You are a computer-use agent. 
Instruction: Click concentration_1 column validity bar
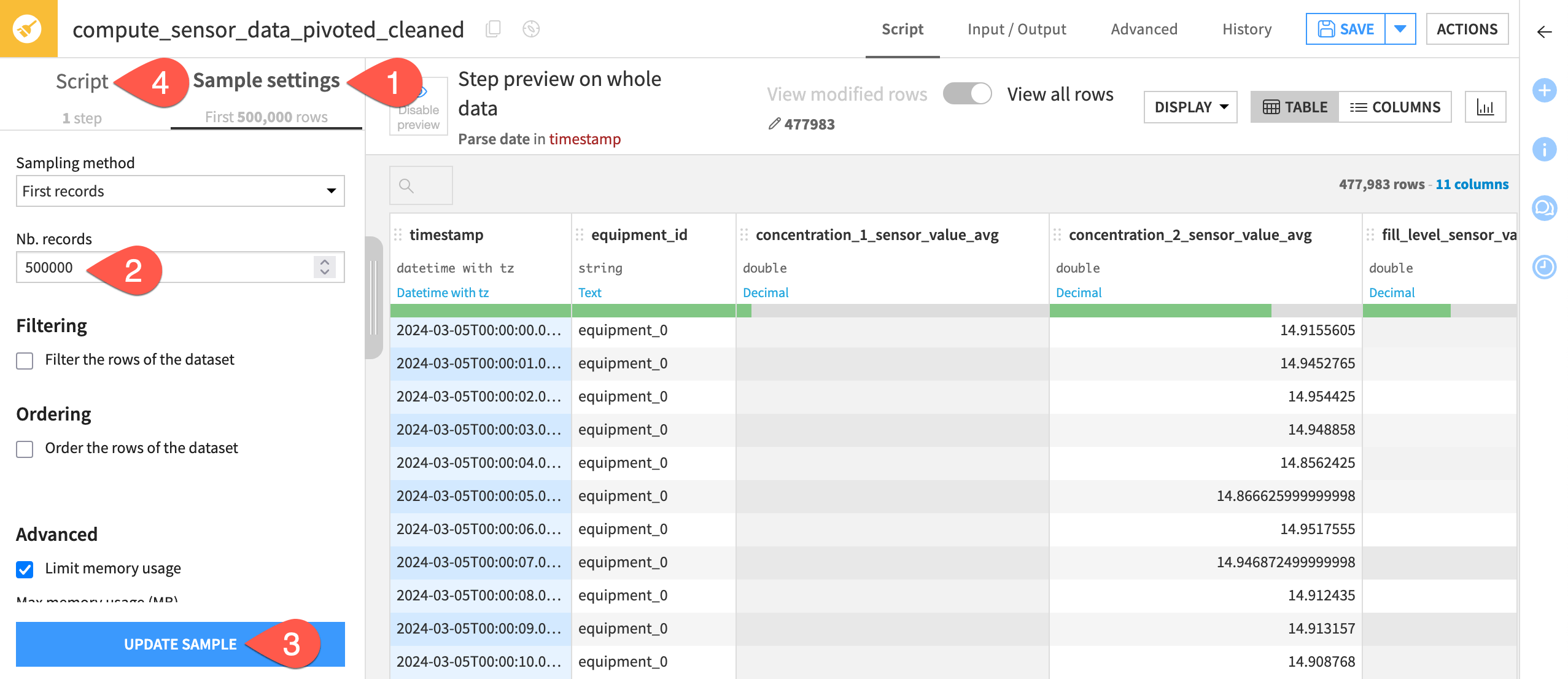tap(893, 311)
